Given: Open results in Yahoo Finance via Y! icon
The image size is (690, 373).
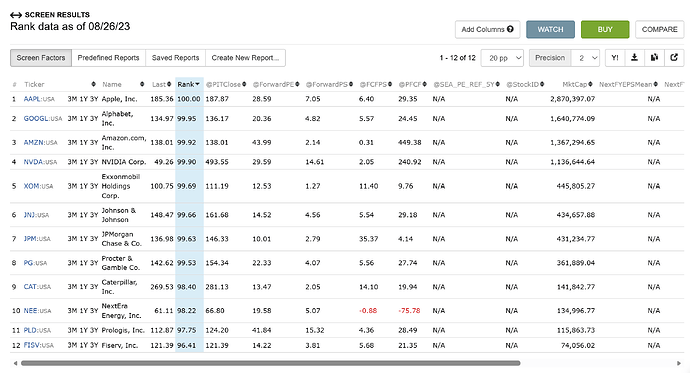Looking at the screenshot, I should [x=615, y=58].
